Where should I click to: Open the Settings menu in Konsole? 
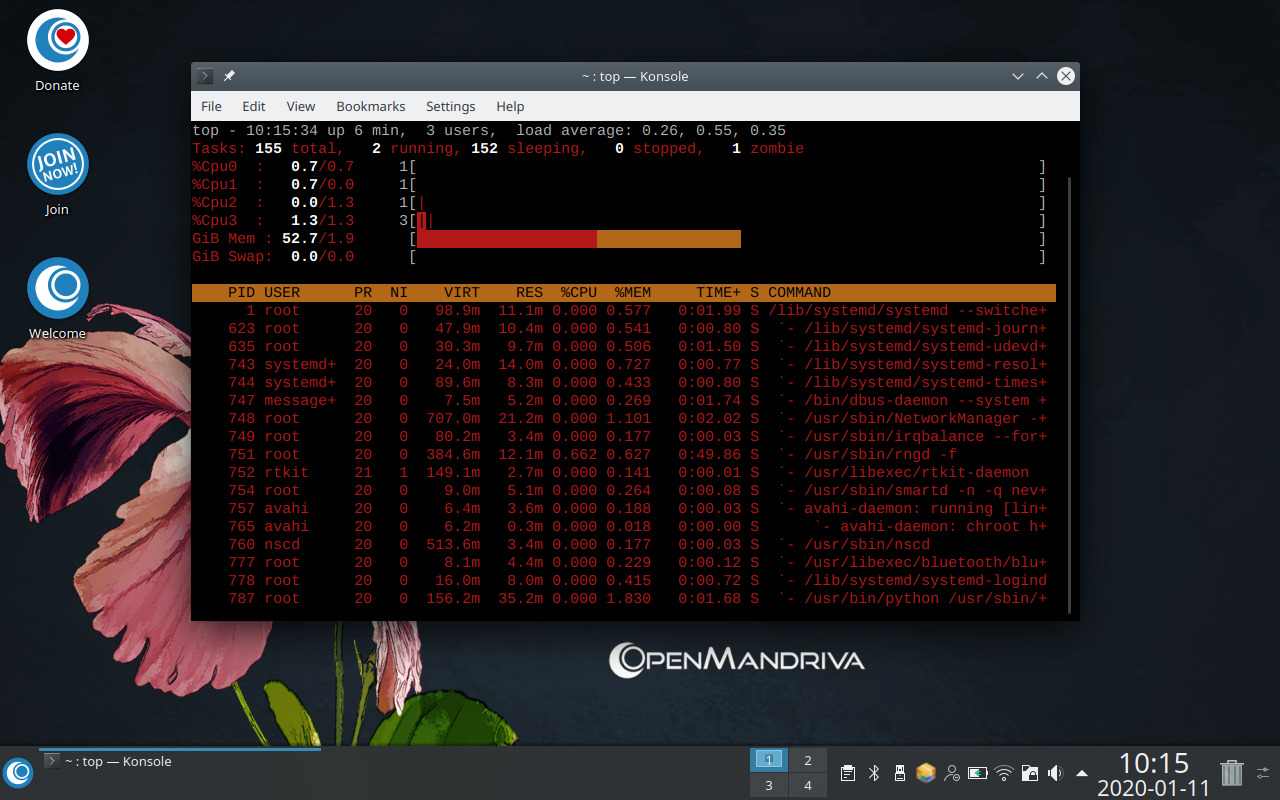coord(450,106)
